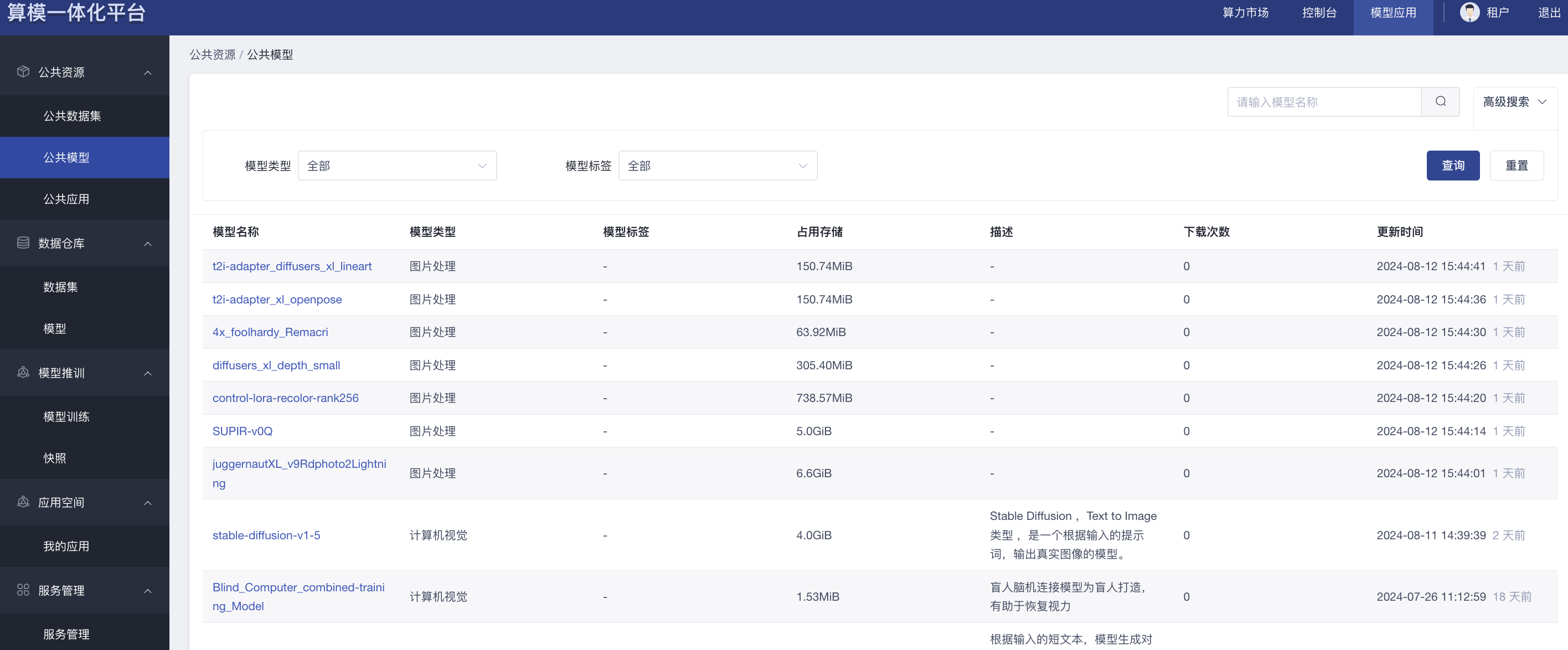Screen dimensions: 1568x650
Task: Open 控制台 in top navigation
Action: click(x=1318, y=13)
